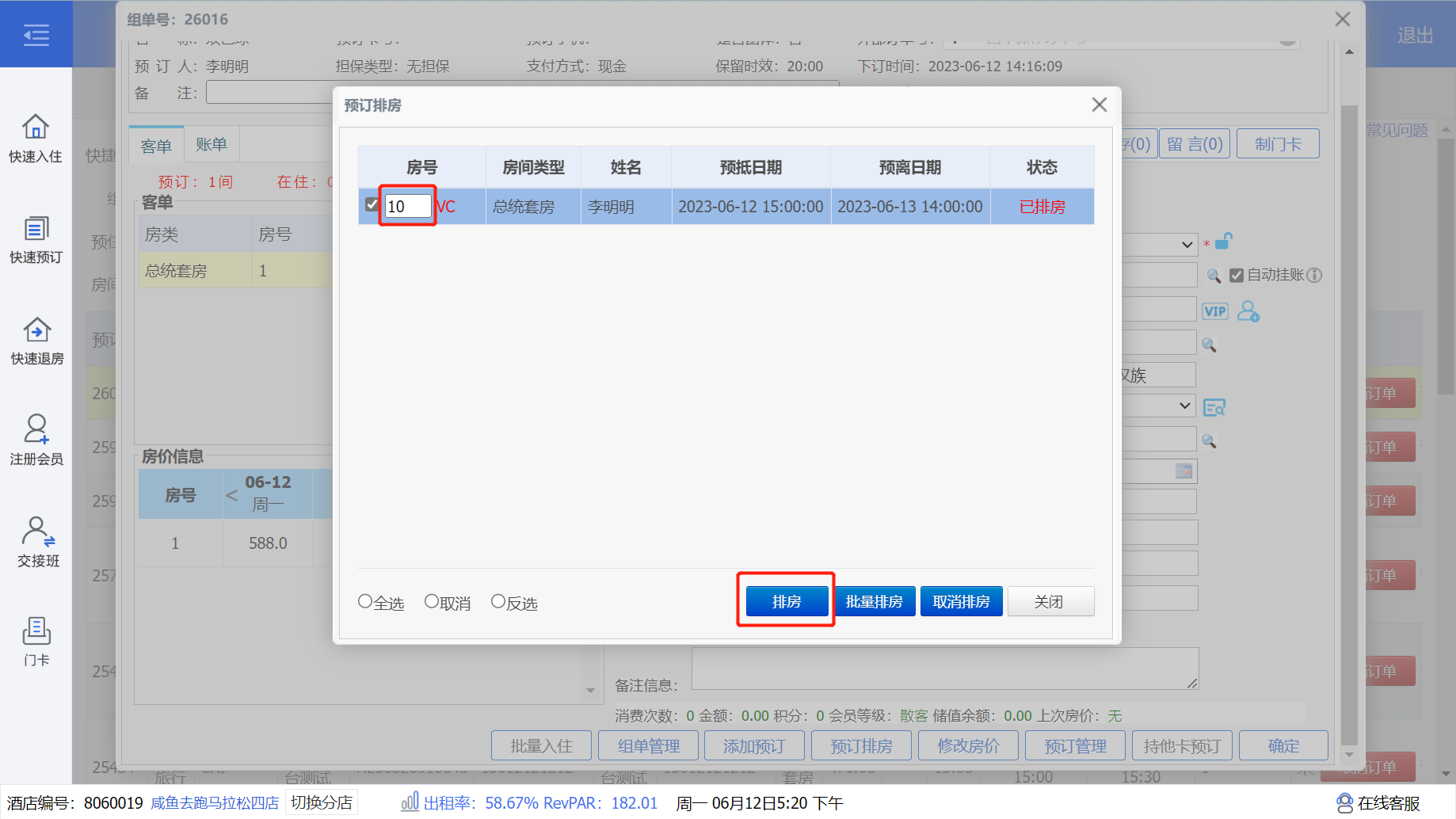The image size is (1456, 819).
Task: Expand the dropdown next to unlock icon
Action: tap(1187, 244)
